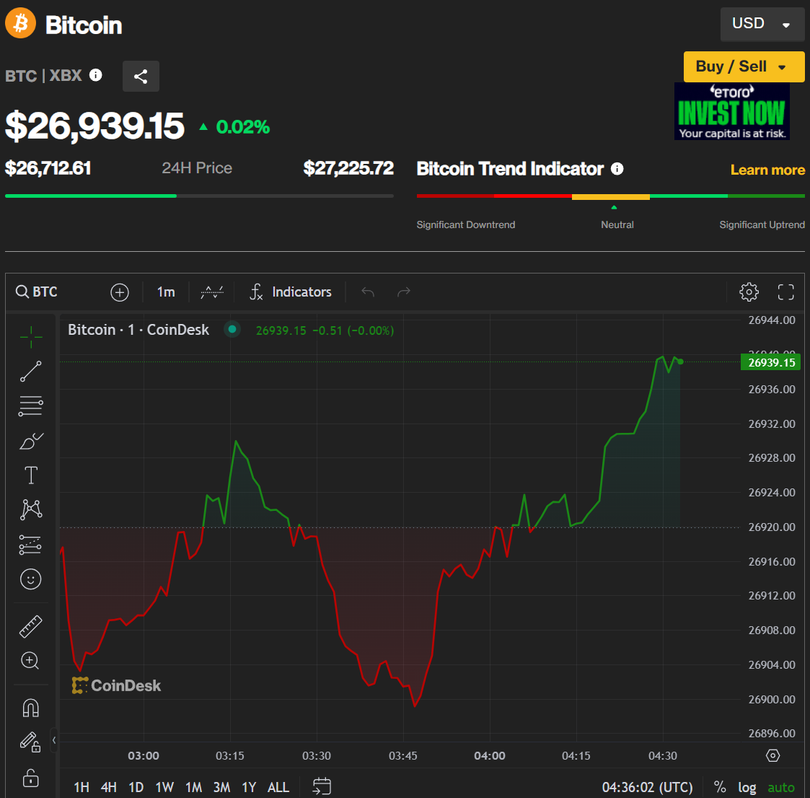The image size is (810, 798).
Task: Open the 1m interval dropdown
Action: (166, 292)
